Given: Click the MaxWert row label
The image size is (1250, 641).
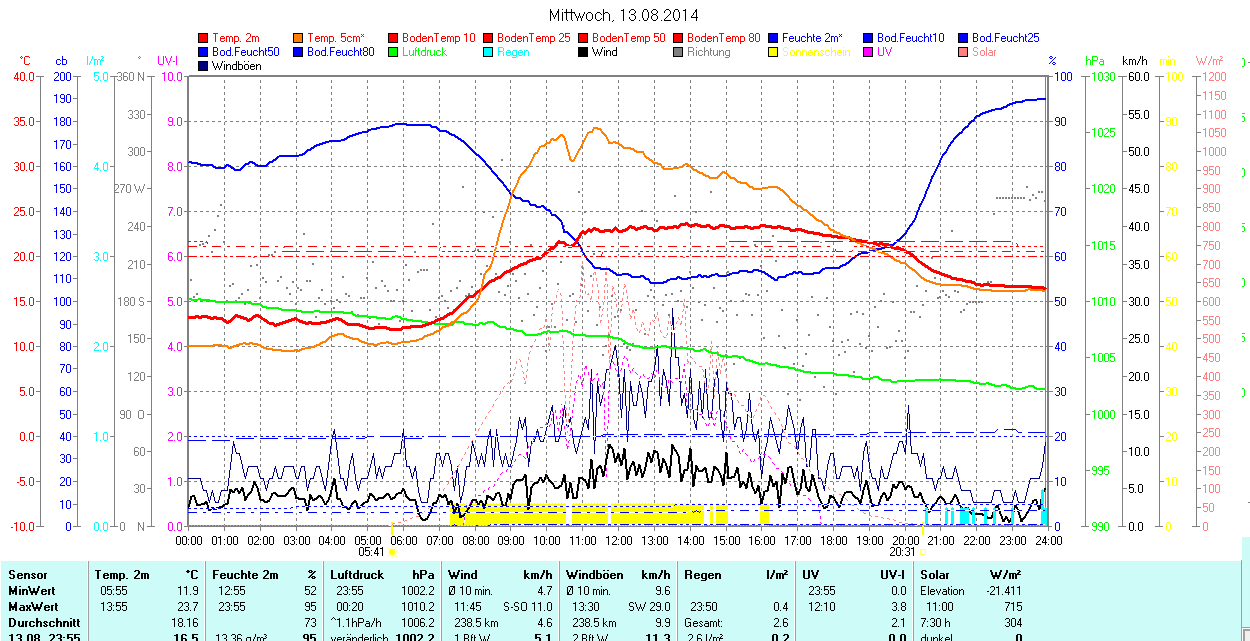Looking at the screenshot, I should tap(34, 607).
